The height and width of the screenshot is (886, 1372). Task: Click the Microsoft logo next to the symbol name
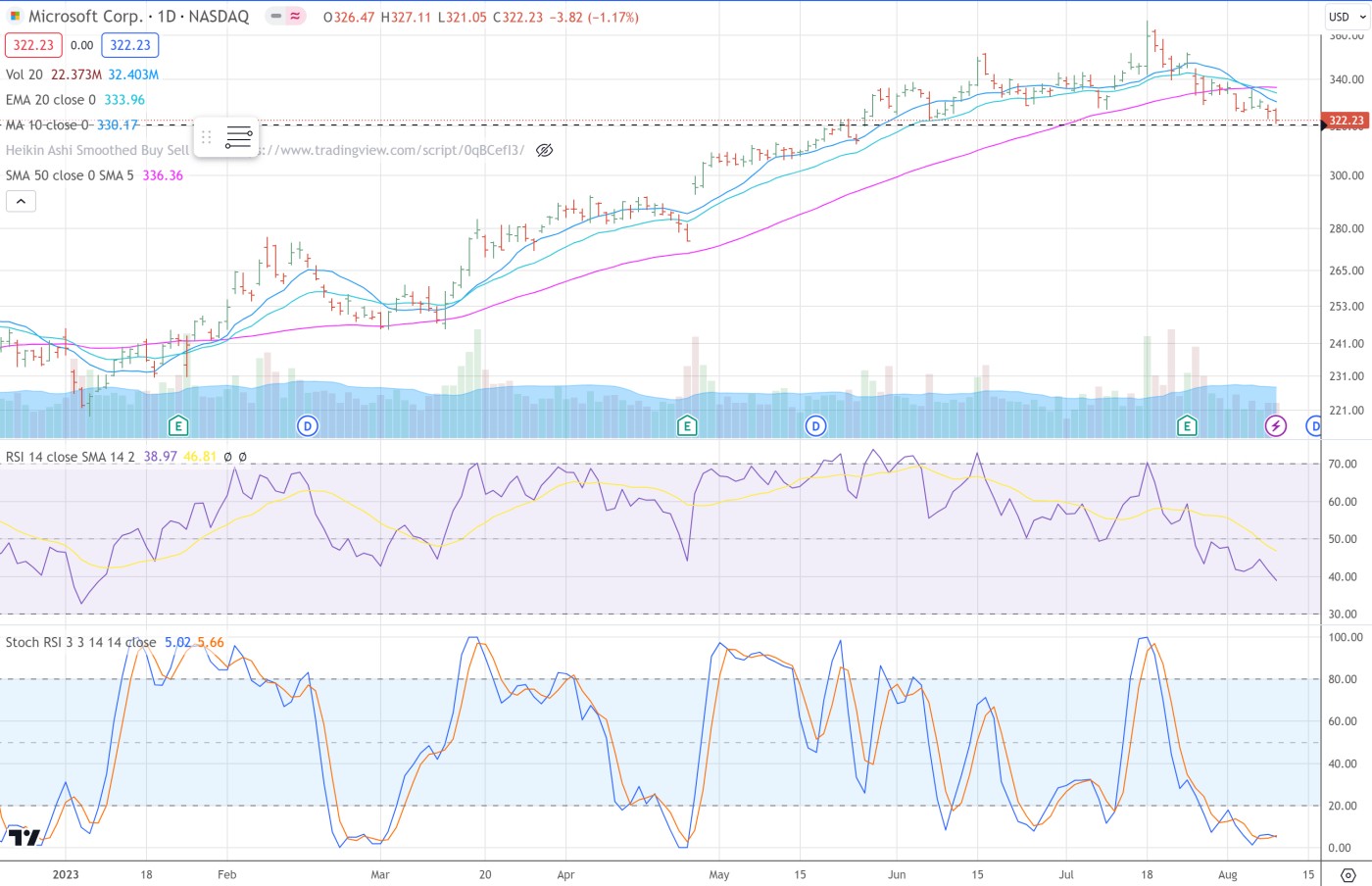[15, 17]
